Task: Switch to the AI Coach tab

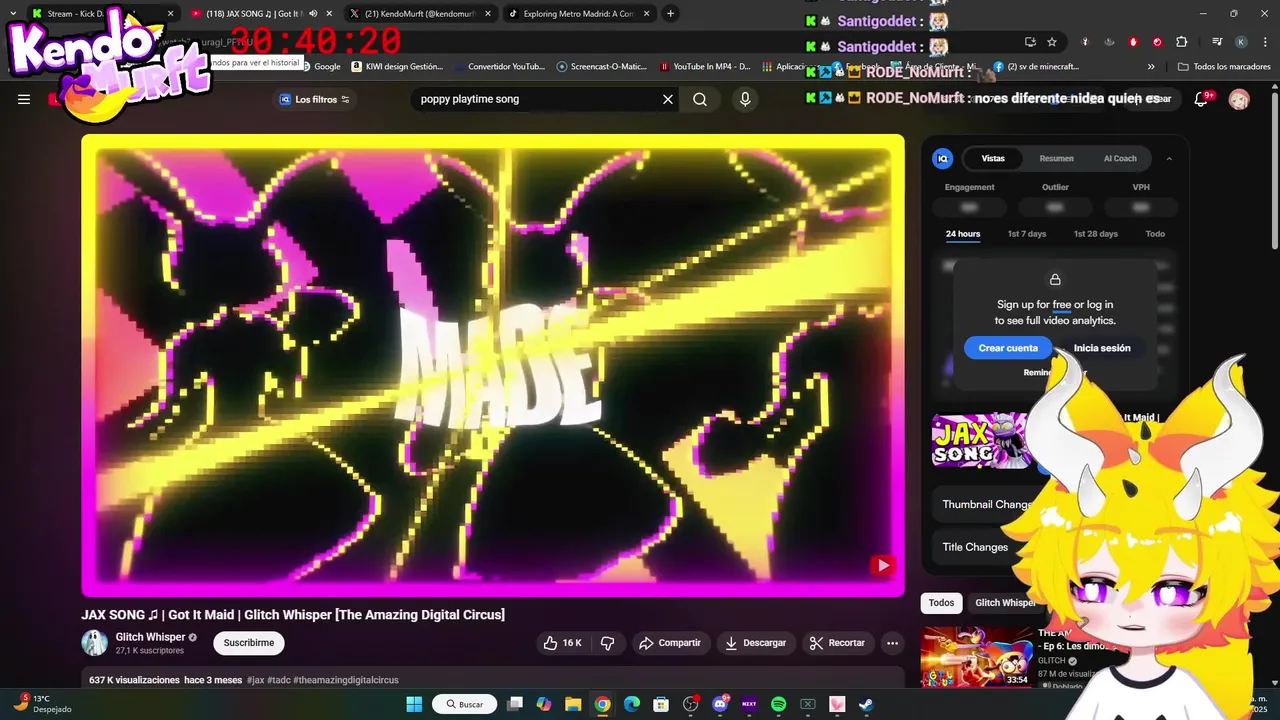Action: [x=1120, y=158]
